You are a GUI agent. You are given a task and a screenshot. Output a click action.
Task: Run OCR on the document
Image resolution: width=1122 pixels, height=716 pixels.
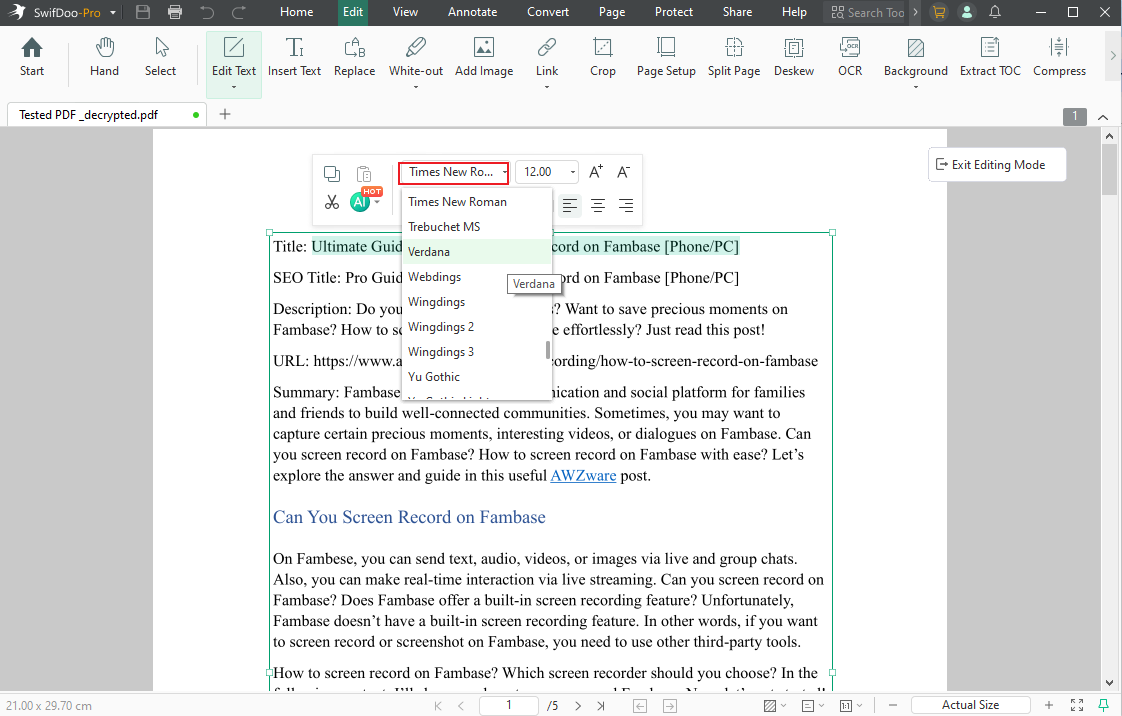[x=849, y=57]
